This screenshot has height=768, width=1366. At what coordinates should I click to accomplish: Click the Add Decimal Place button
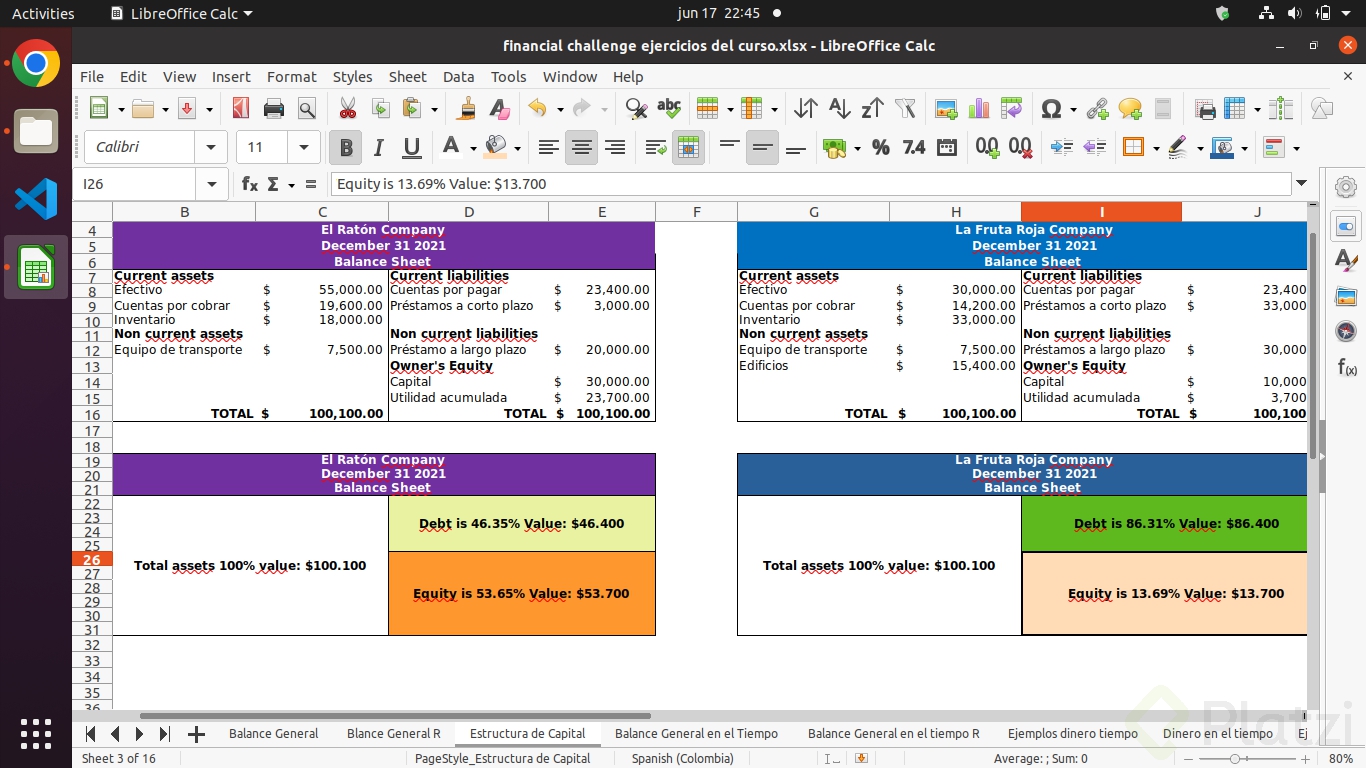pos(987,147)
